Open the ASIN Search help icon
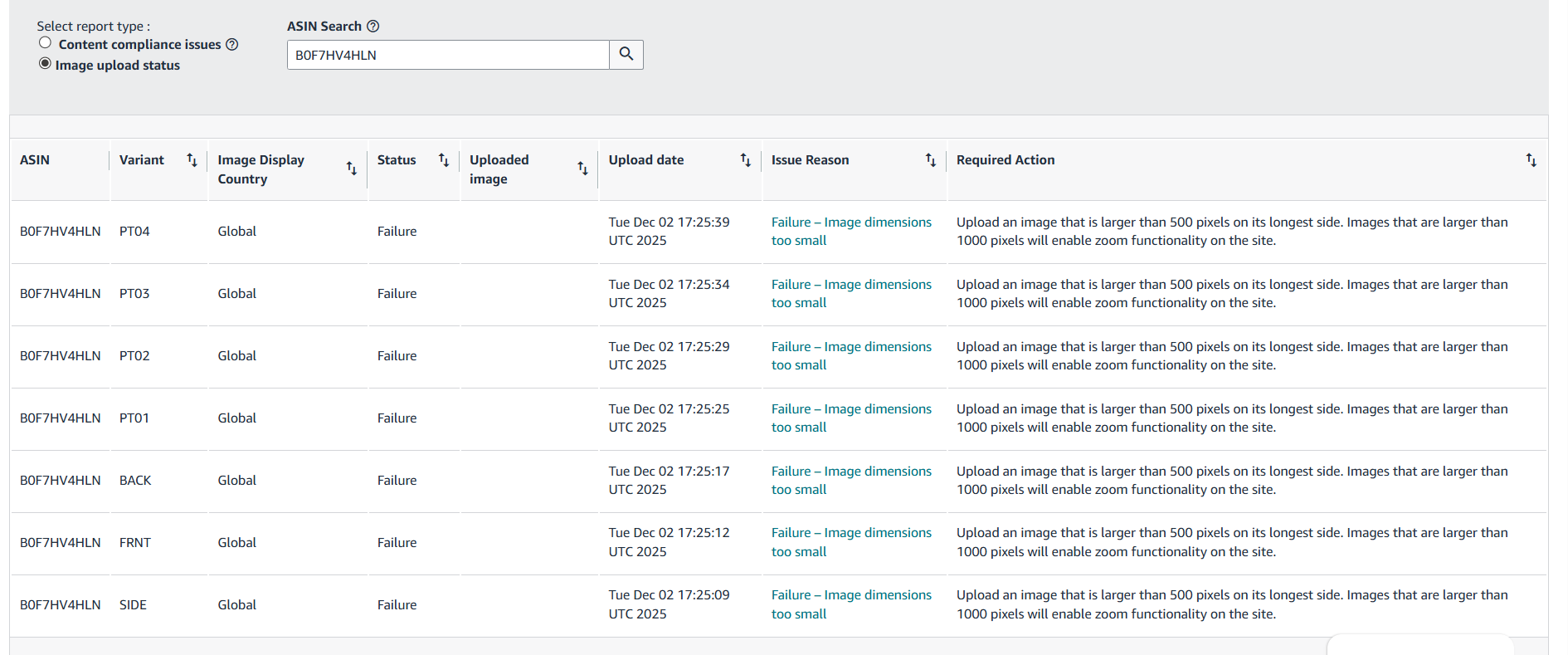 click(x=373, y=27)
